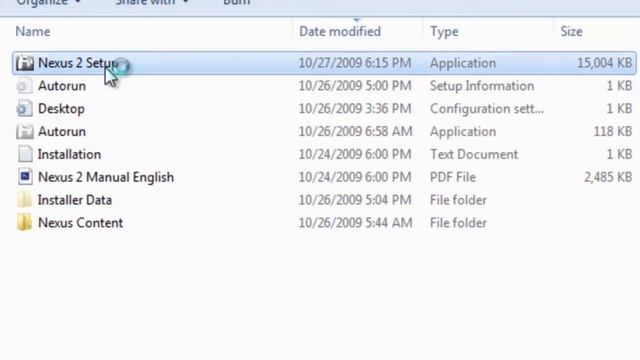Select Autorun file name in Setup Information row
Screen dimensions: 640x360
tap(62, 86)
